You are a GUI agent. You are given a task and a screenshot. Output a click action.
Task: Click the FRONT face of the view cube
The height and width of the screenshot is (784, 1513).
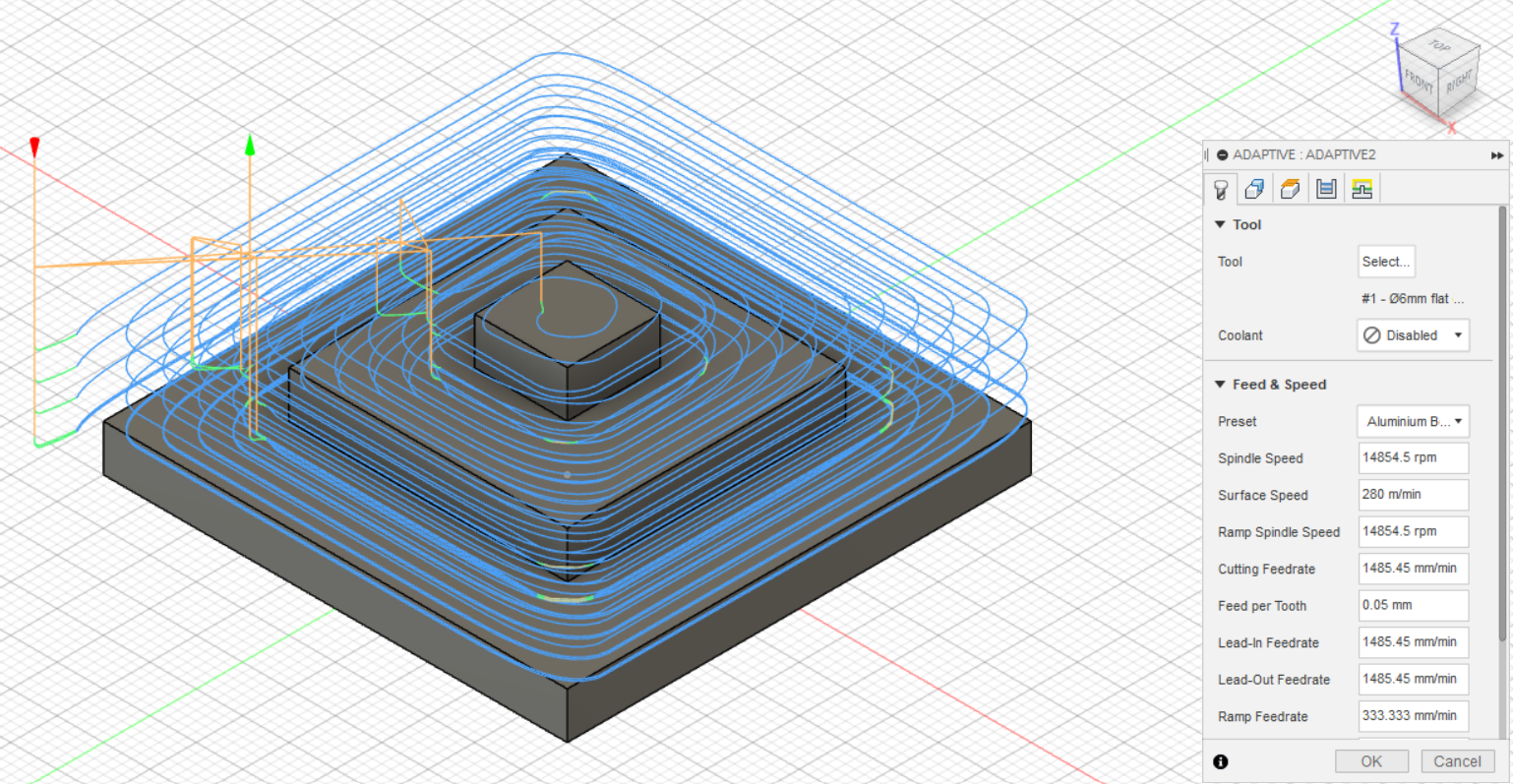[x=1419, y=84]
